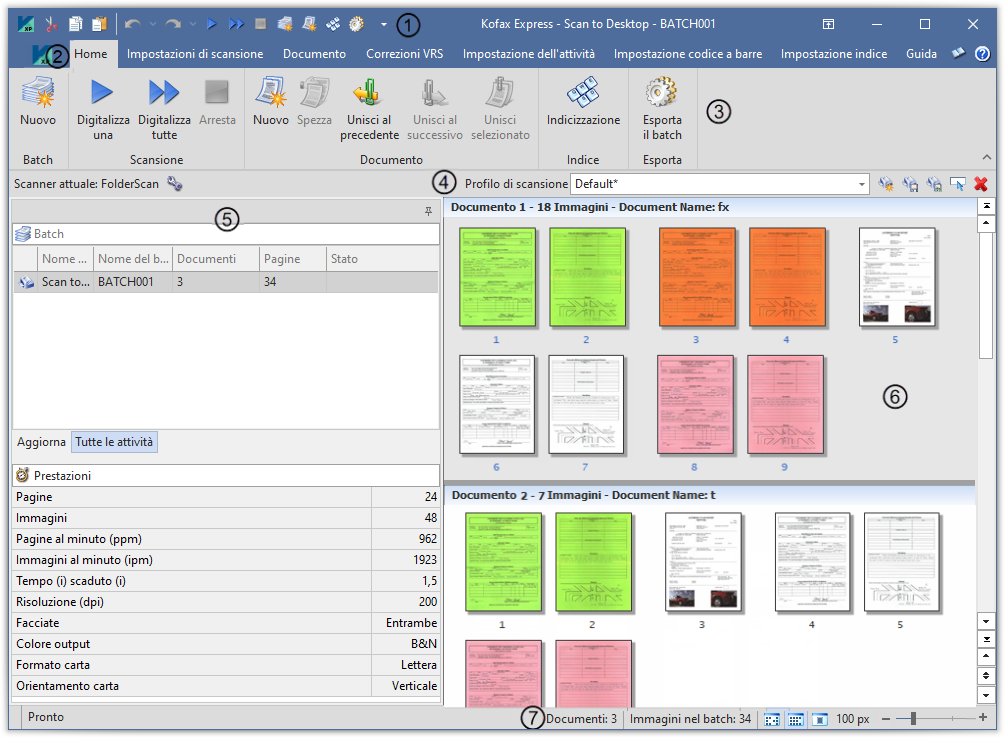Toggle pin on the Batch panel
Viewport: 1005px width, 738px height.
click(428, 211)
